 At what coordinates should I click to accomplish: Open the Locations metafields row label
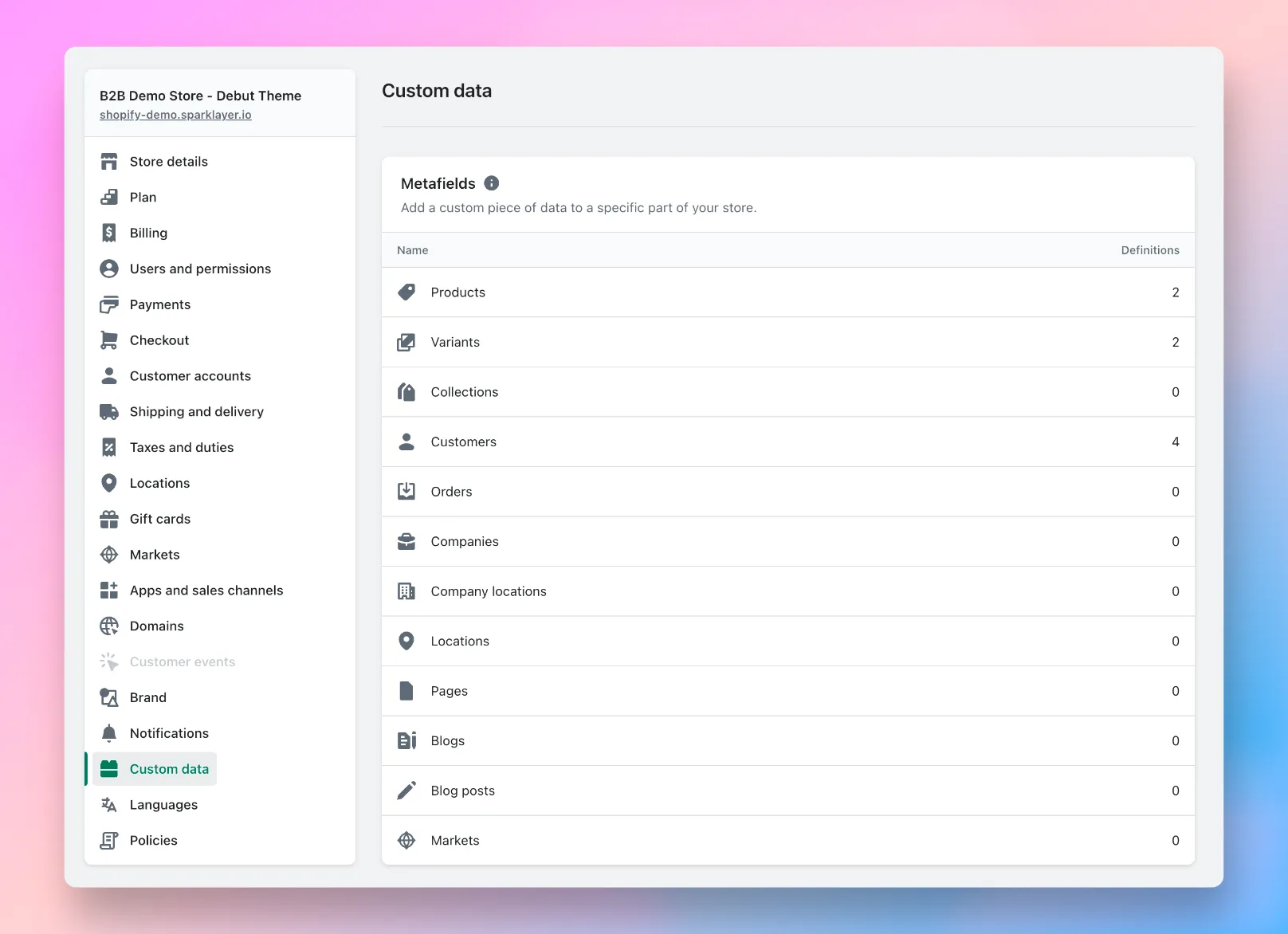click(x=460, y=642)
